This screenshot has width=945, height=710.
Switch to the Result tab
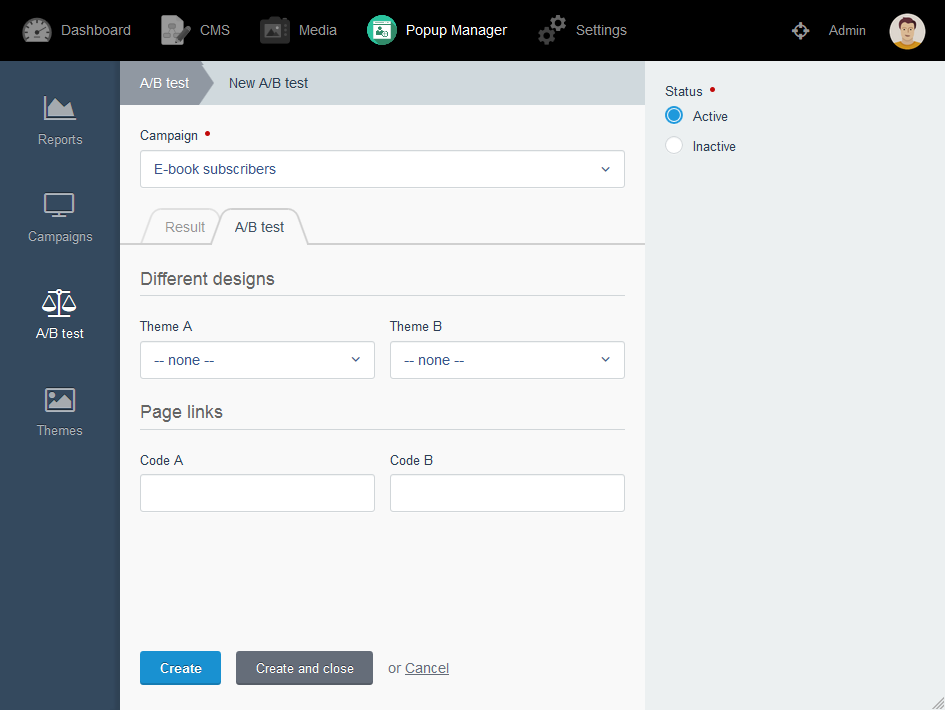(x=184, y=227)
